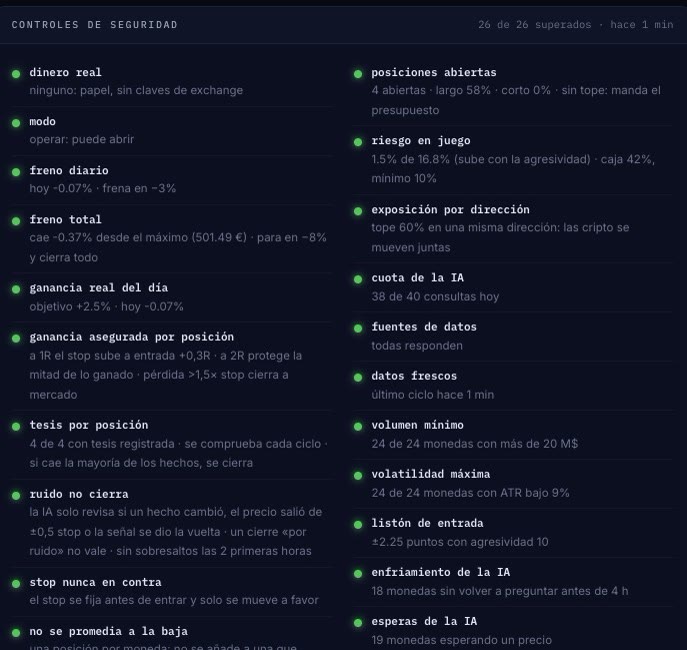687x650 pixels.
Task: Select 'datos frescos' title
Action: click(414, 376)
